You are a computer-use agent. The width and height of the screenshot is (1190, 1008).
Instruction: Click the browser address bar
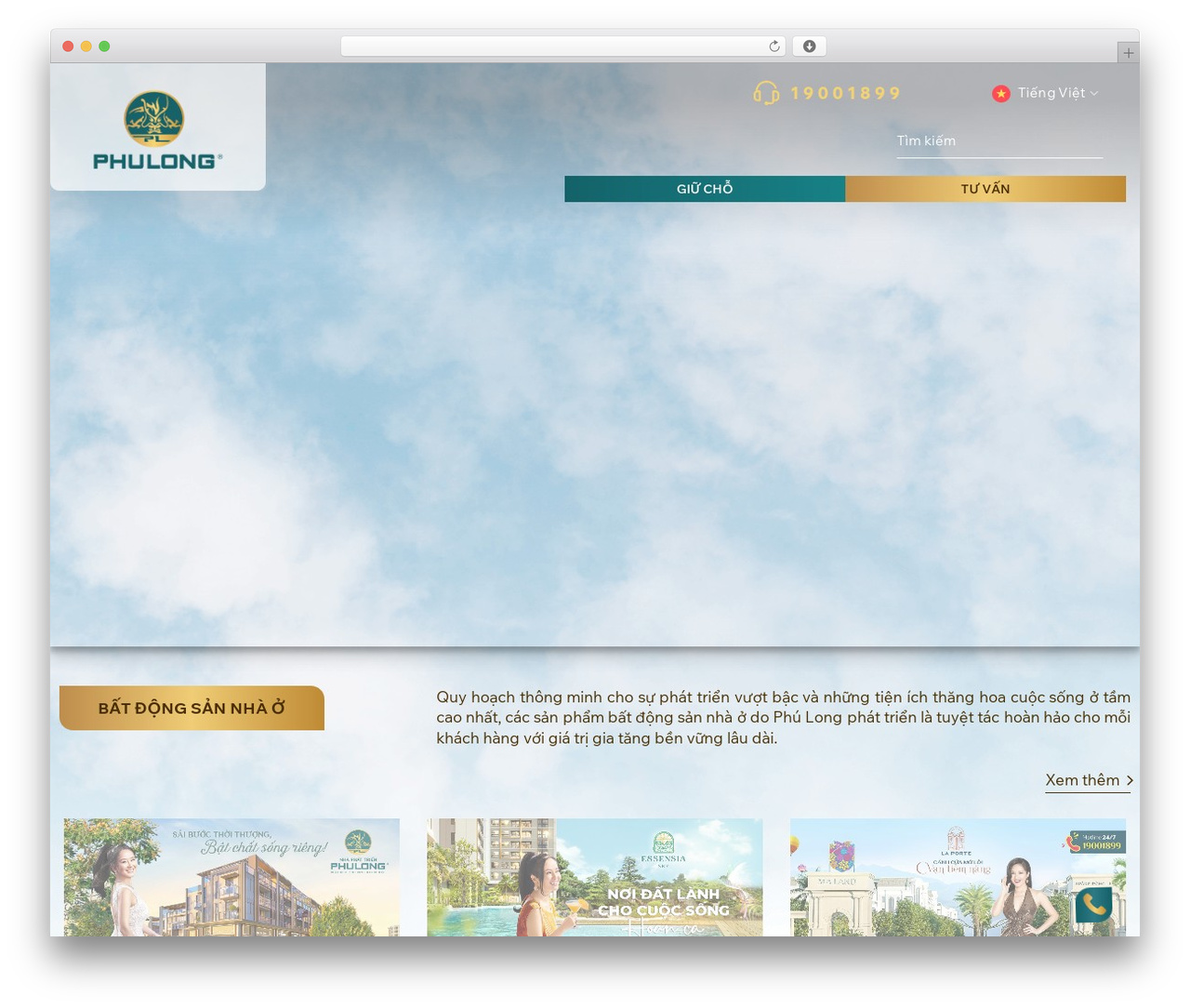coord(563,46)
